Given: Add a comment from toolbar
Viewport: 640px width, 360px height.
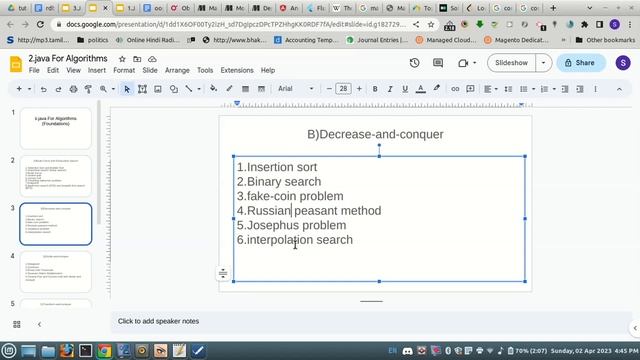Looking at the screenshot, I should tap(470, 89).
